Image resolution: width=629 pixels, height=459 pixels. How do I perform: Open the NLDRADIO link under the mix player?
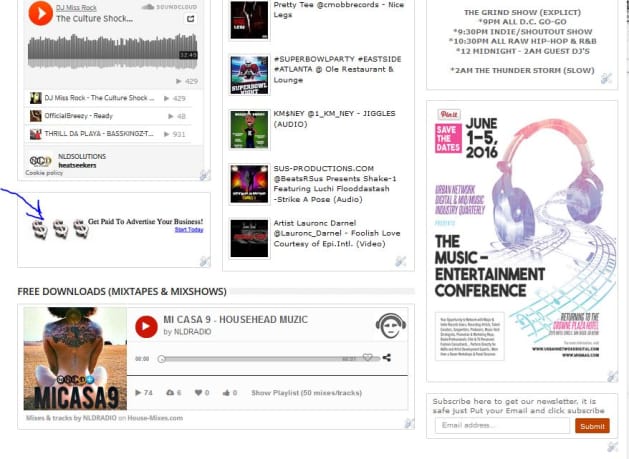99,418
